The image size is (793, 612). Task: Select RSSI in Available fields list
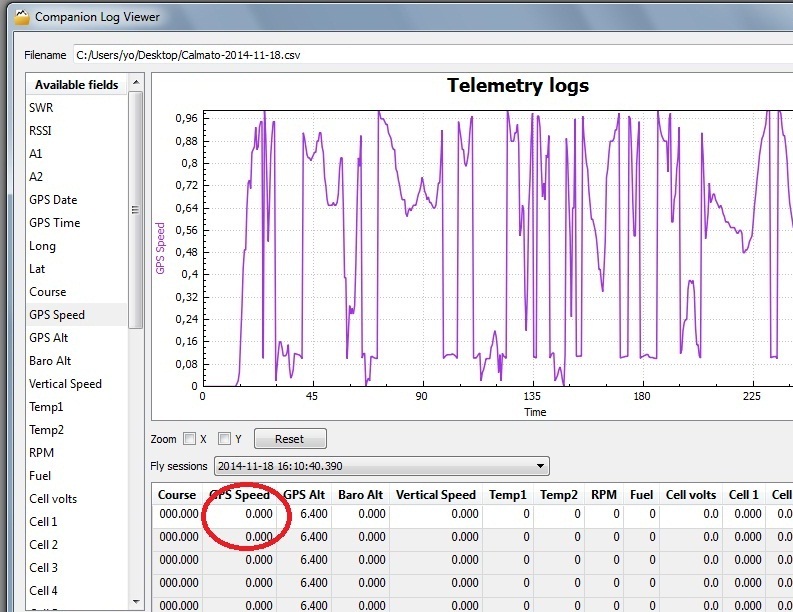click(42, 130)
